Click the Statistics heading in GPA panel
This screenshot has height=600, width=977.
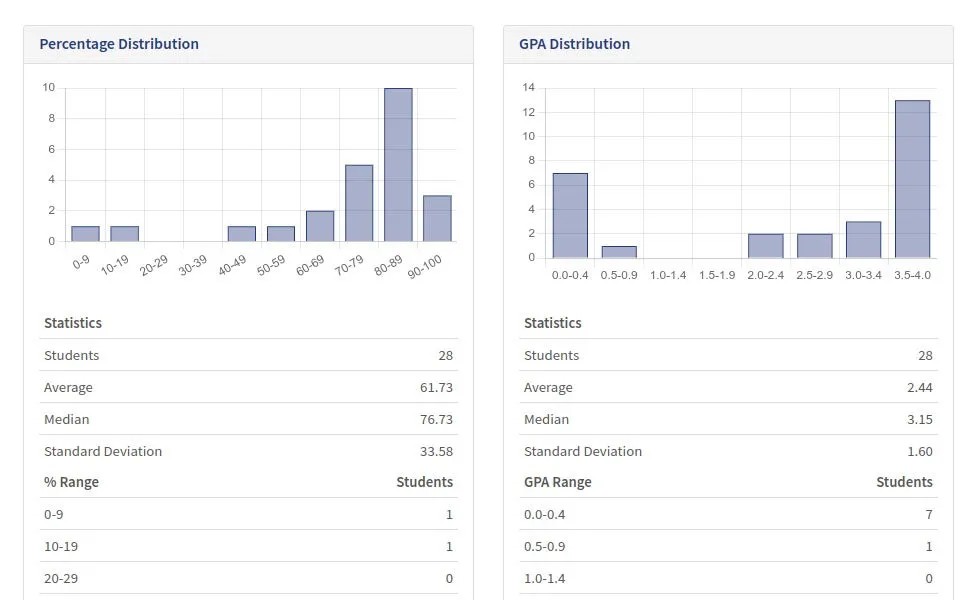tap(553, 323)
